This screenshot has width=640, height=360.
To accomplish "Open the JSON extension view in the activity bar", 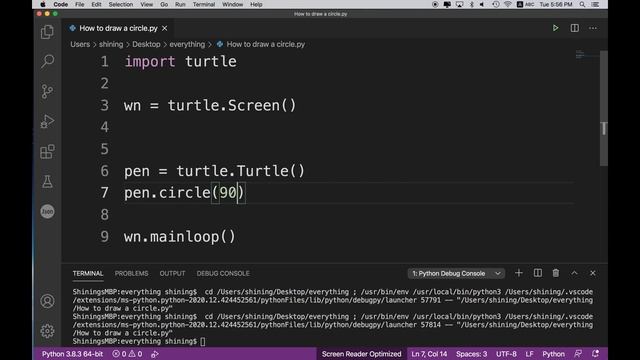I will click(x=47, y=211).
